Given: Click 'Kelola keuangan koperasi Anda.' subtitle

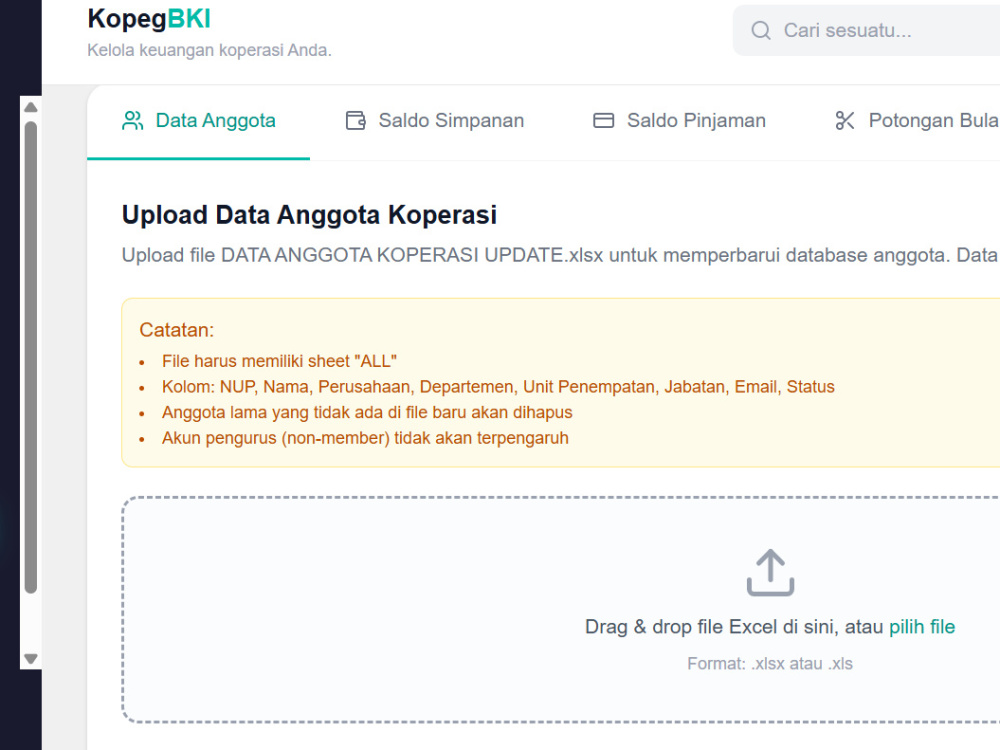Looking at the screenshot, I should 209,50.
